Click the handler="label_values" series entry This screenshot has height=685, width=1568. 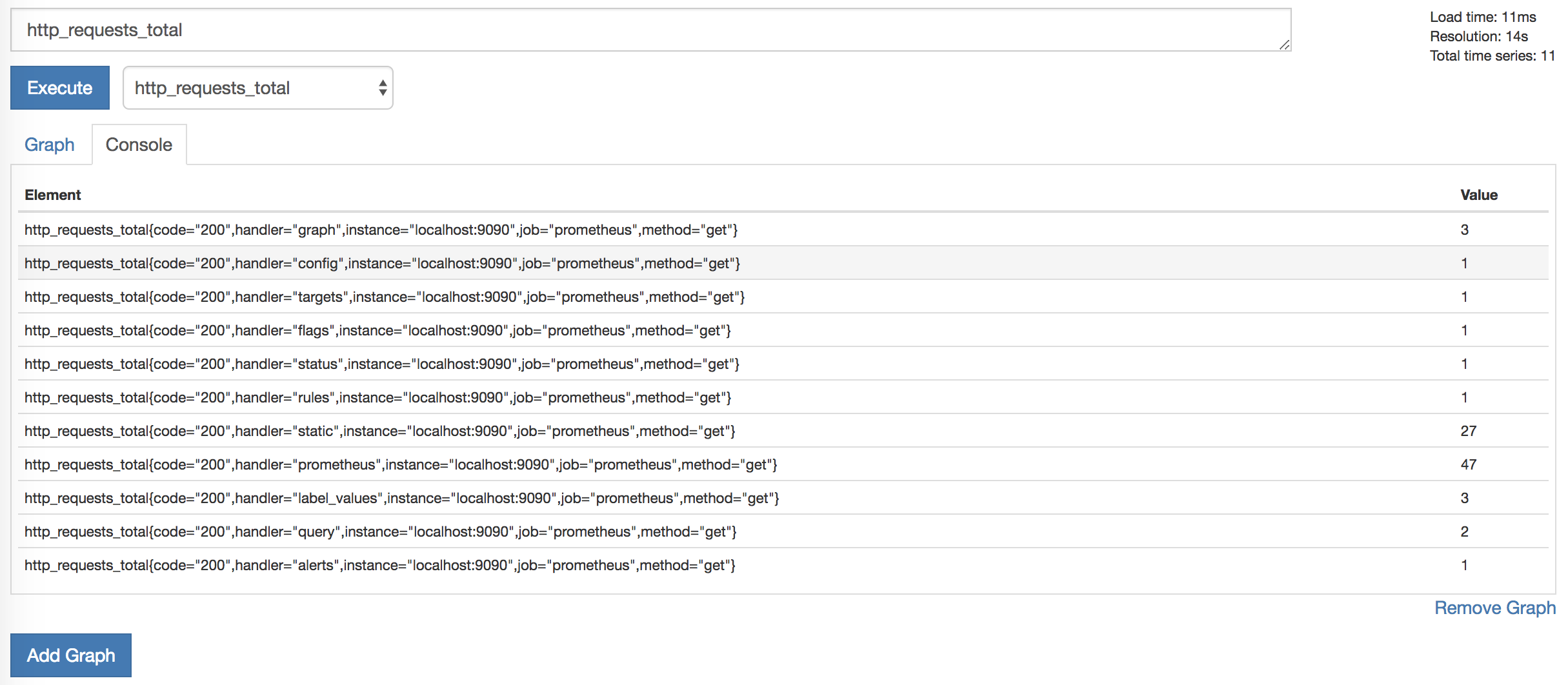click(x=402, y=498)
